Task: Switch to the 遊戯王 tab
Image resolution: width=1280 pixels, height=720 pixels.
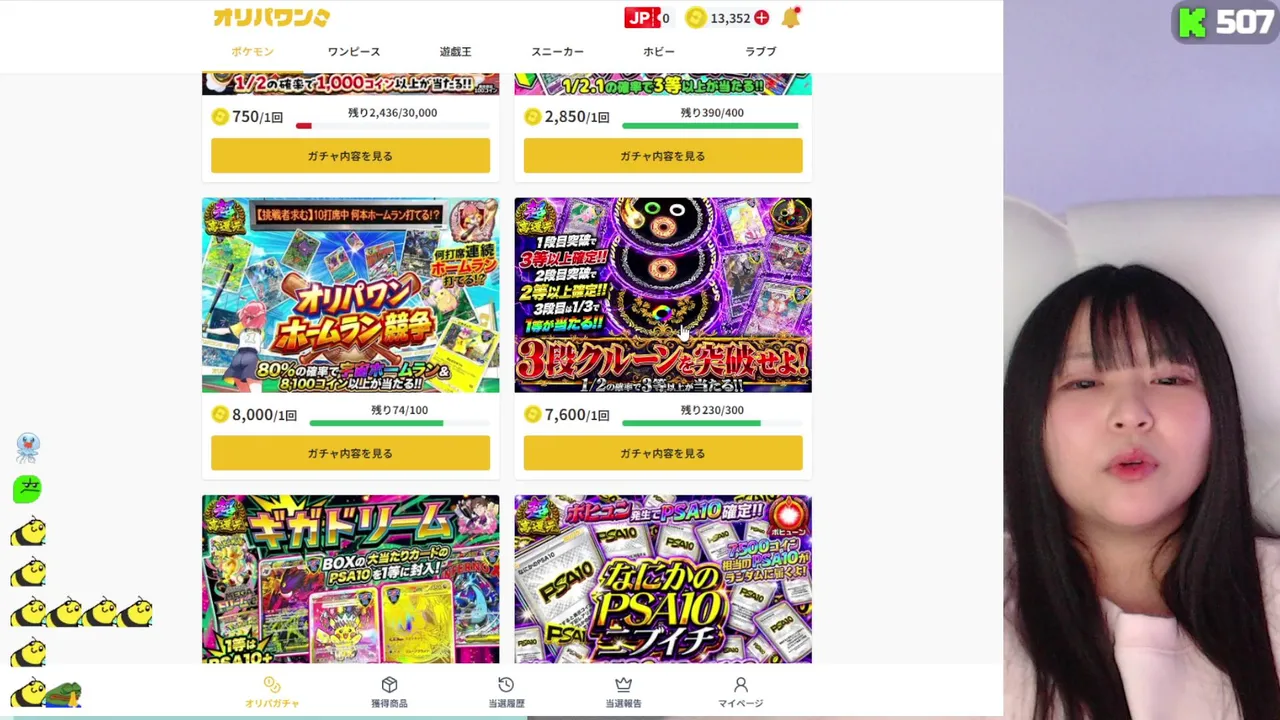Action: click(x=455, y=52)
